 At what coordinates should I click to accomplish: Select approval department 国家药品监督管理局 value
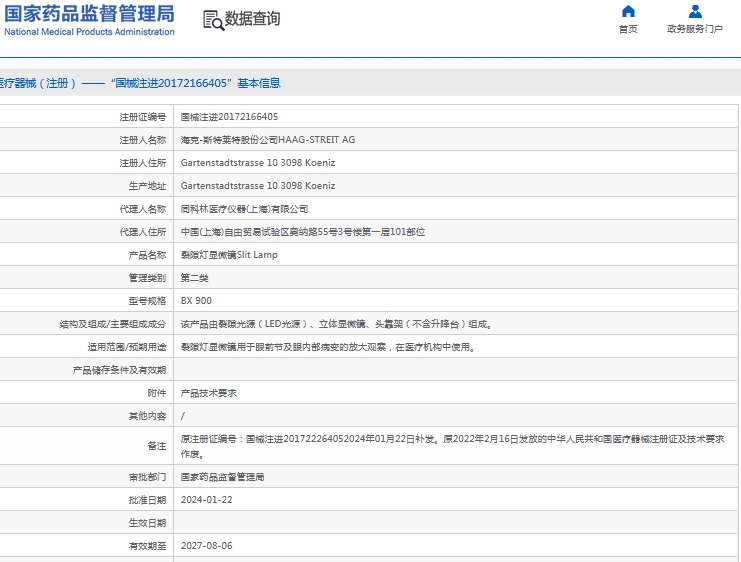pos(222,477)
